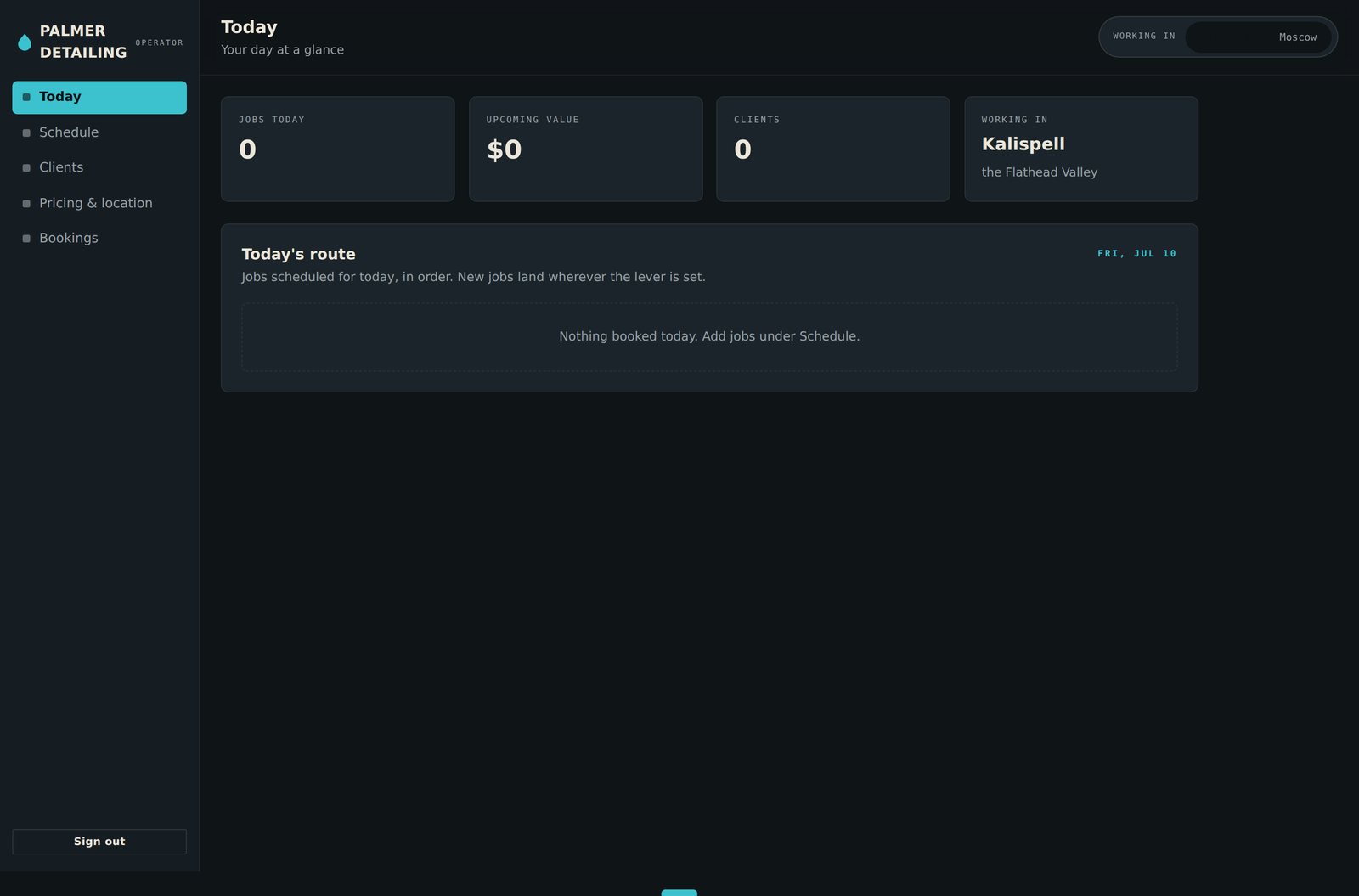Open the Bookings page
The width and height of the screenshot is (1359, 896).
[99, 238]
